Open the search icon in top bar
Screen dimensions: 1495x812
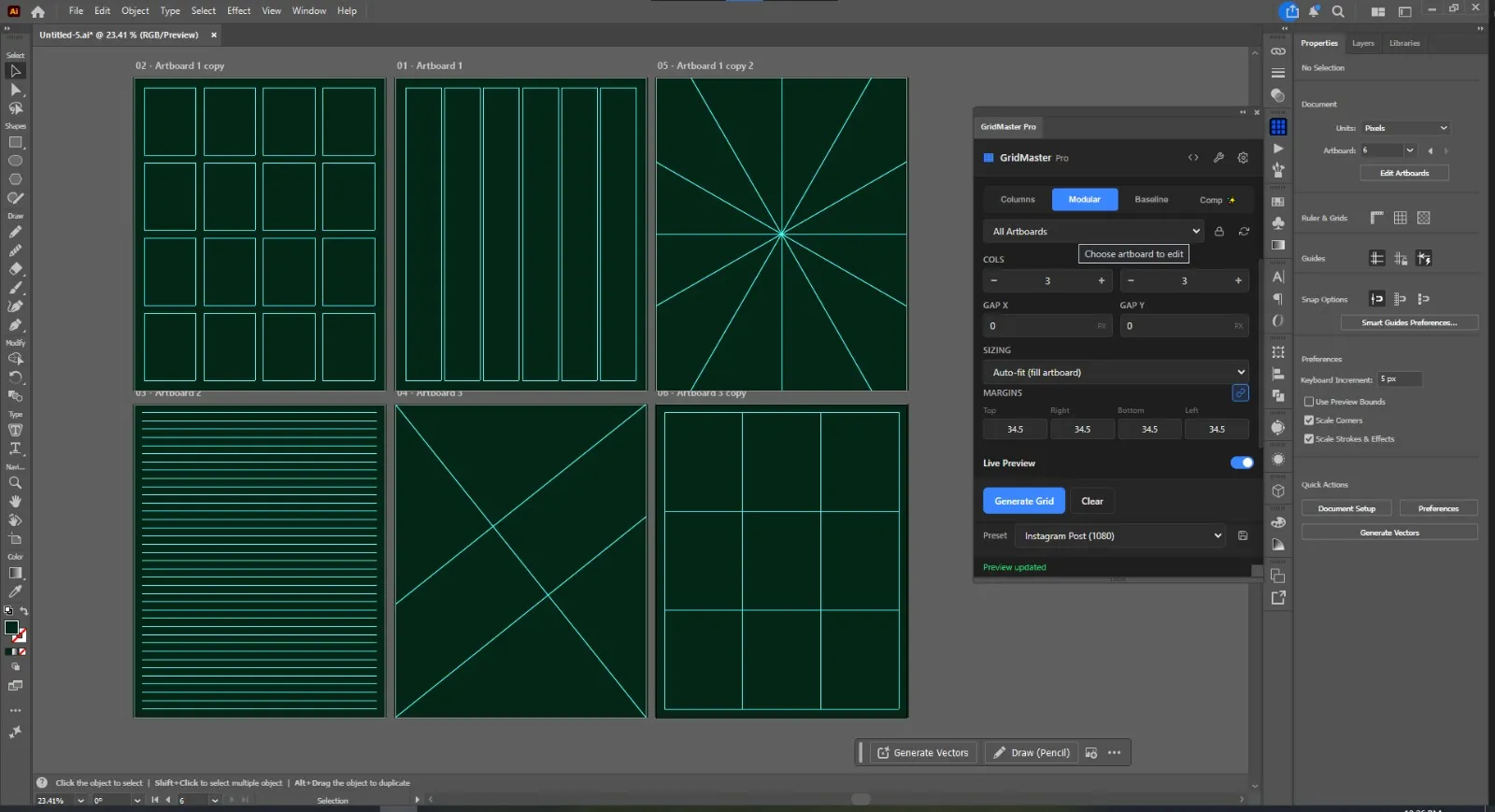click(x=1338, y=11)
